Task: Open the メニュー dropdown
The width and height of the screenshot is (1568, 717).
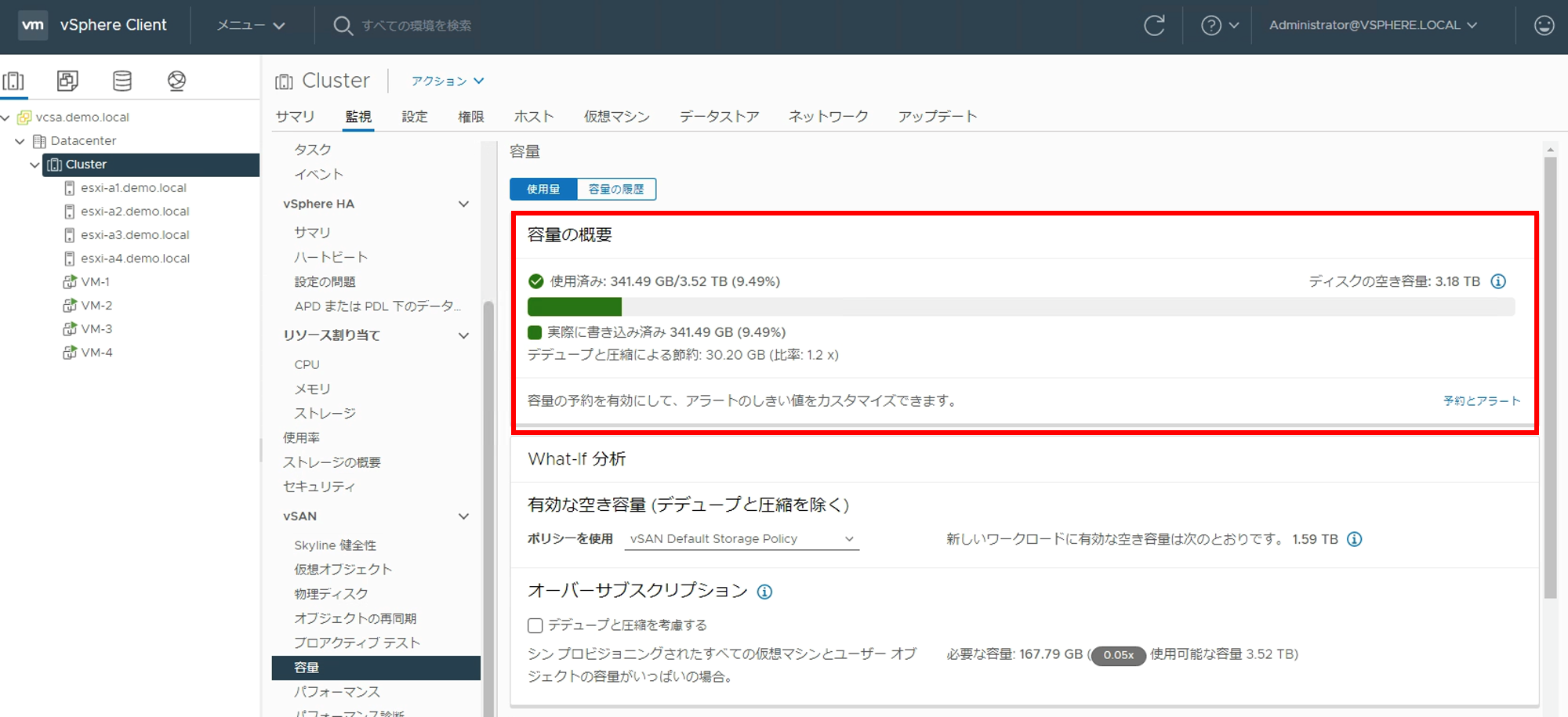Action: [x=251, y=25]
